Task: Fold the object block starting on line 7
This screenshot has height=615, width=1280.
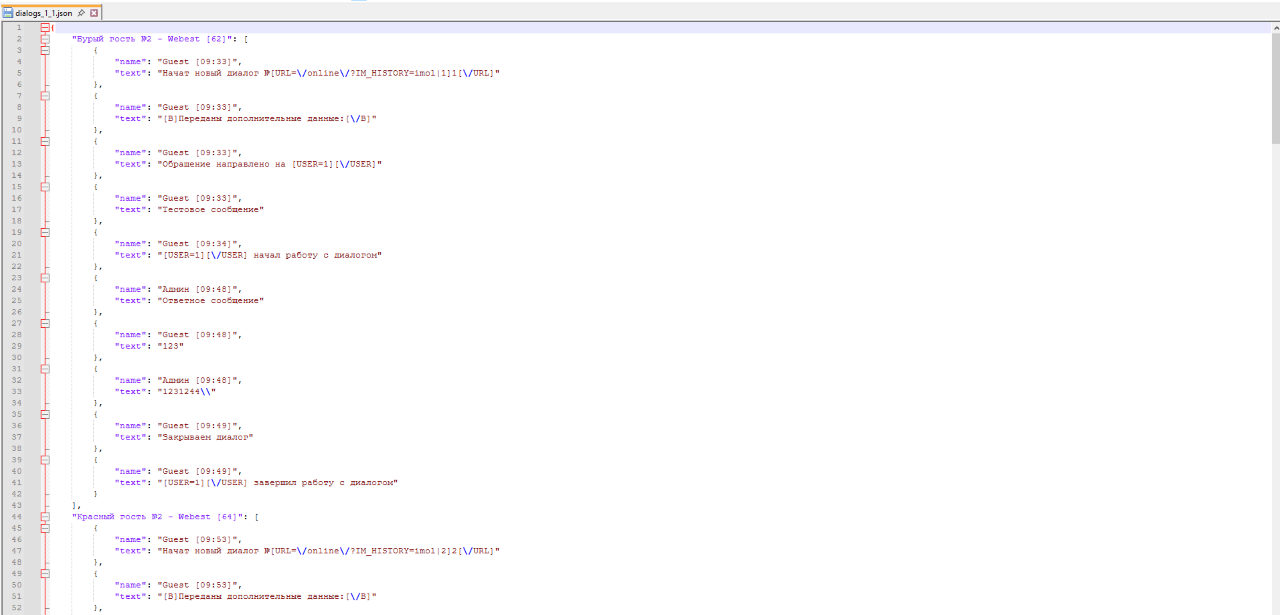Action: point(44,96)
